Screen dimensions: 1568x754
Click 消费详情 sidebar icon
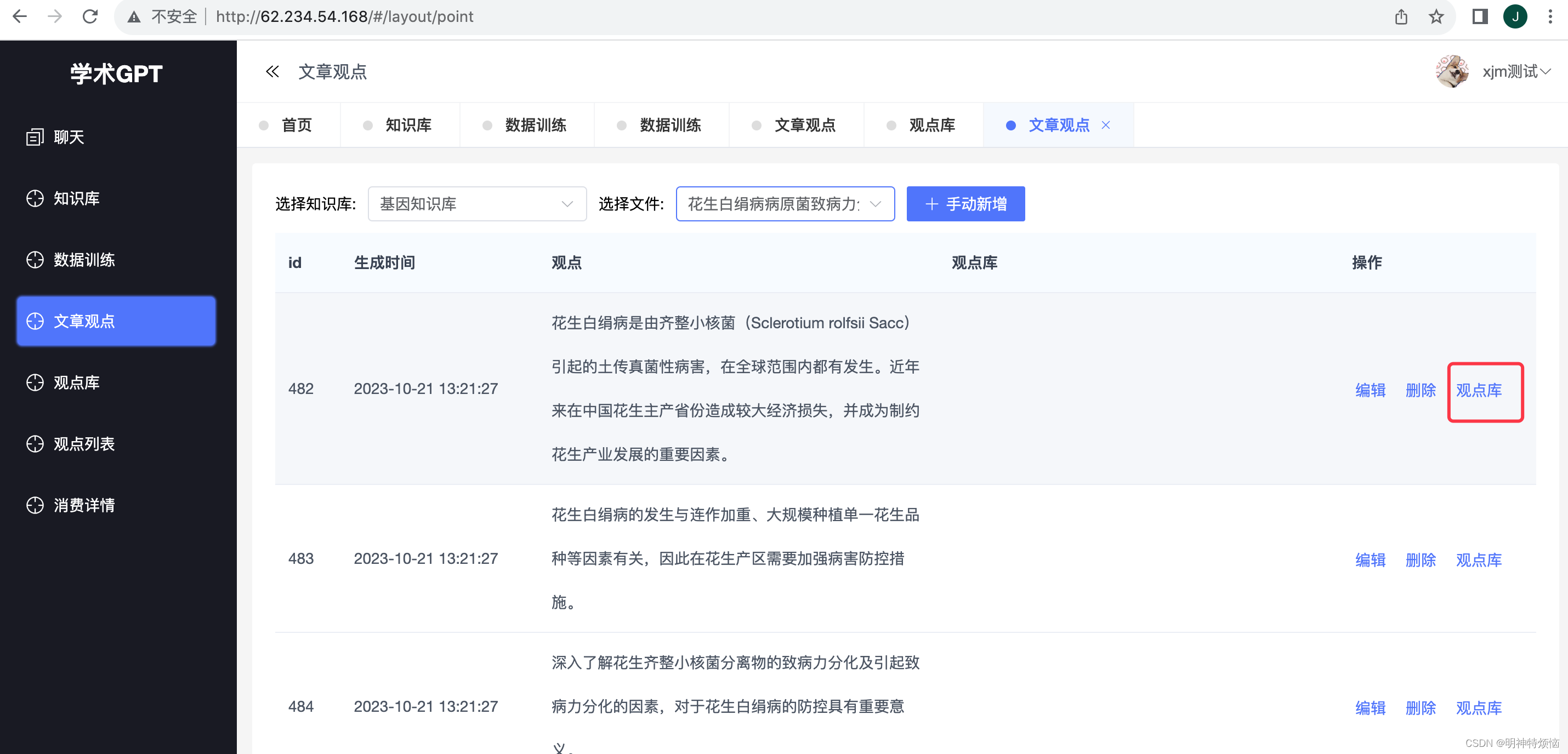pyautogui.click(x=35, y=505)
